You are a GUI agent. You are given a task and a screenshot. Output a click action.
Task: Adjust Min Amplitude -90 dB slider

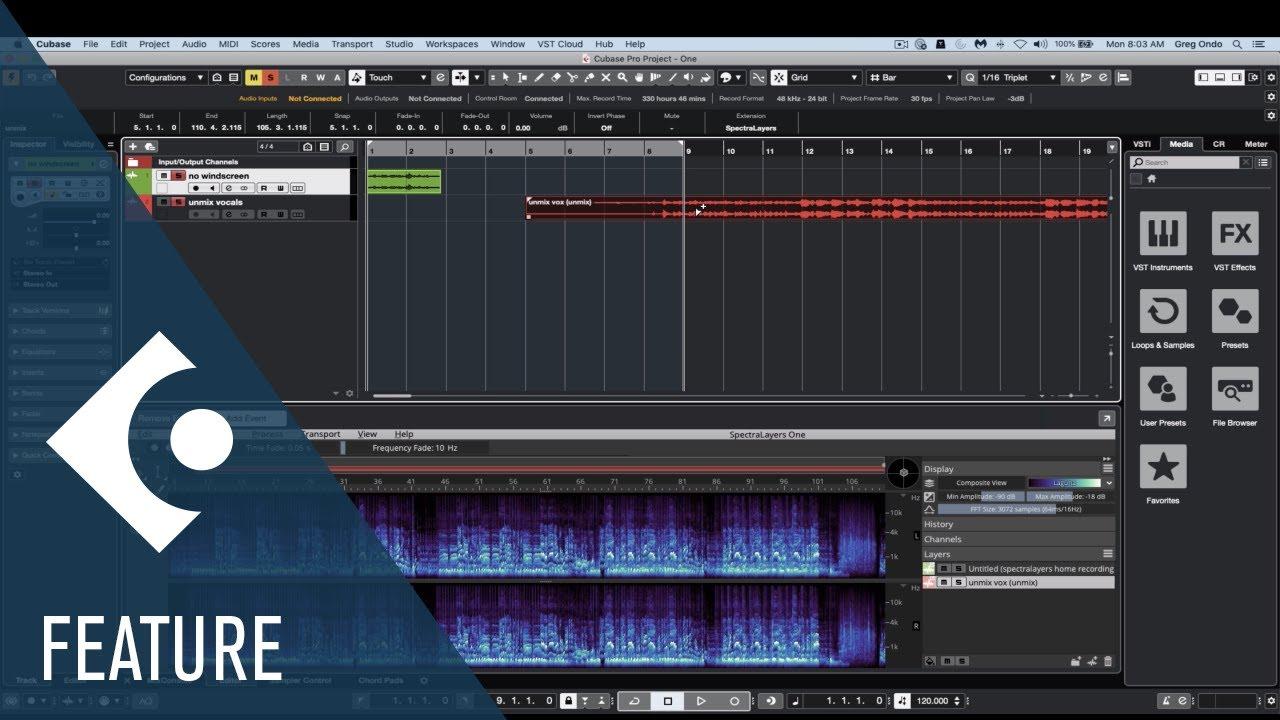[x=981, y=497]
